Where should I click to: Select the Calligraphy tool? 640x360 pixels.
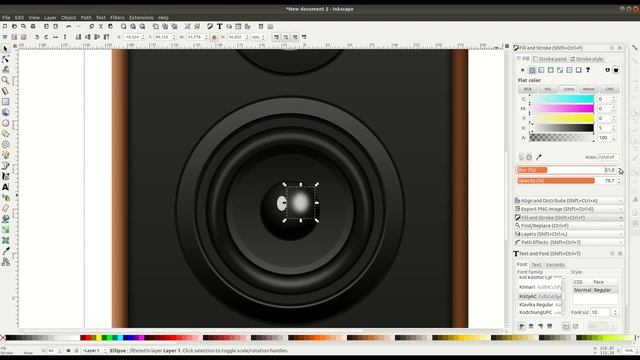click(x=5, y=176)
